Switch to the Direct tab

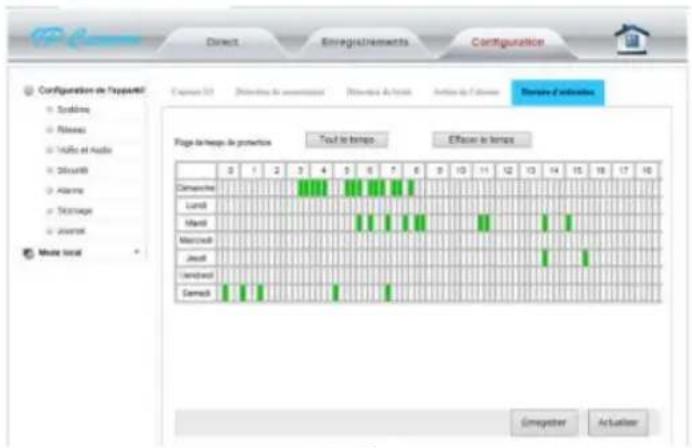point(222,42)
